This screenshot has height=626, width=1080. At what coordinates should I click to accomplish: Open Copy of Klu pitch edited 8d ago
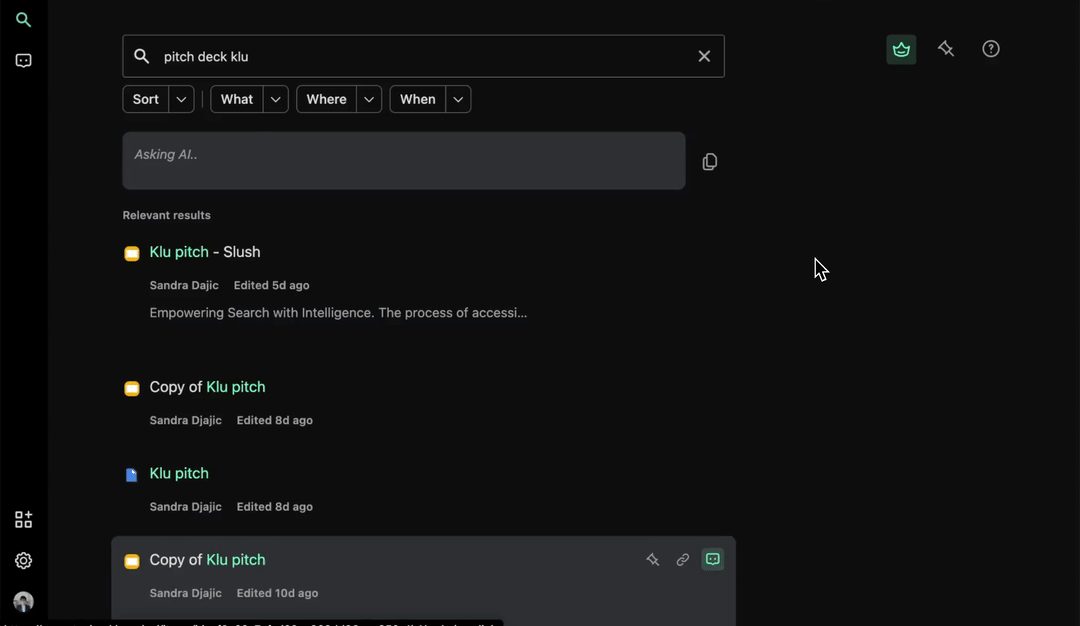pyautogui.click(x=207, y=387)
